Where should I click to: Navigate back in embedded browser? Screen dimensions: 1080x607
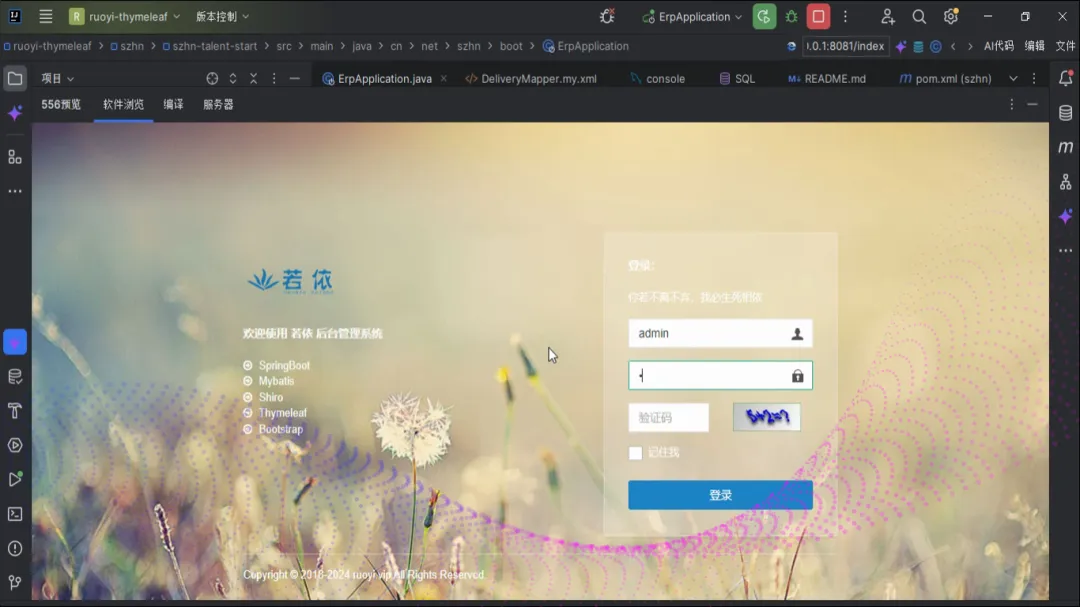[953, 46]
